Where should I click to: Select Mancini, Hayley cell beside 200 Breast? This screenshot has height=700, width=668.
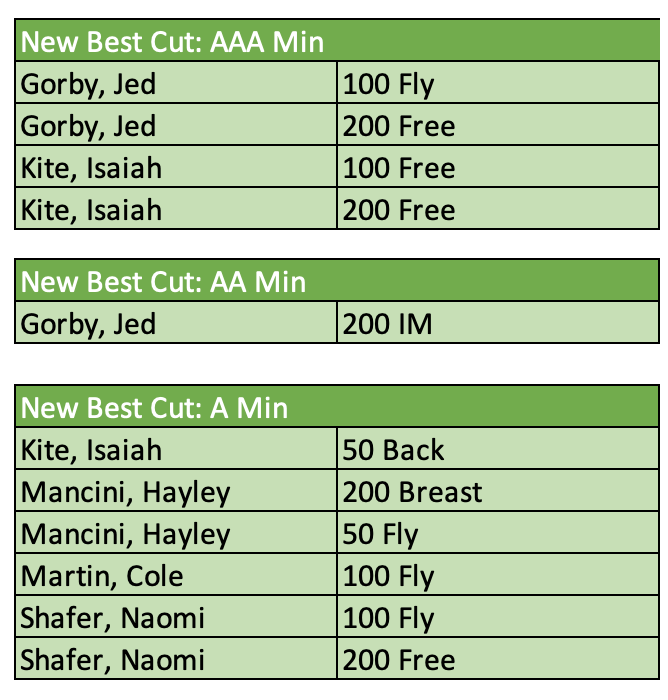coord(125,492)
